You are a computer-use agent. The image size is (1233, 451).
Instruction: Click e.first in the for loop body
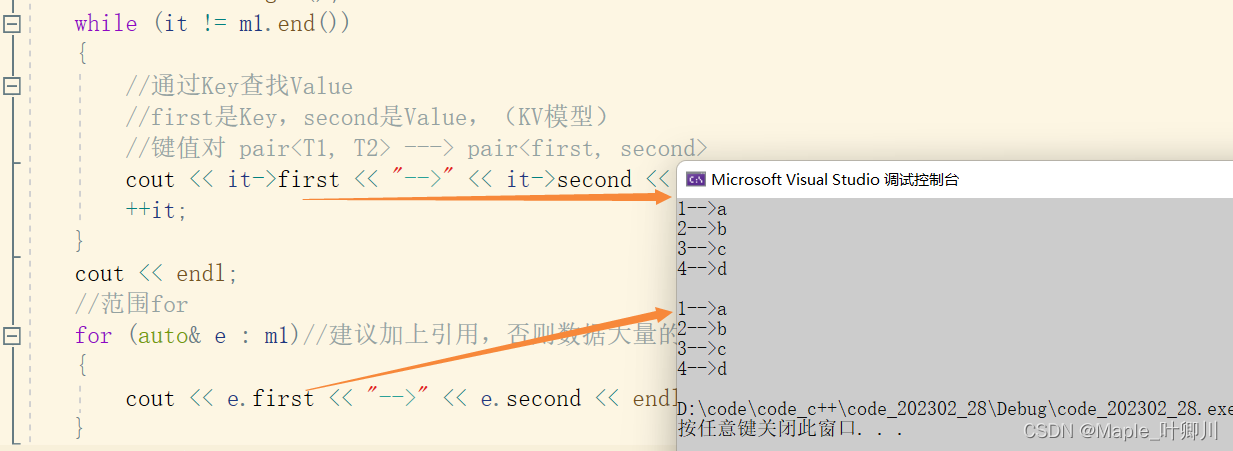270,399
